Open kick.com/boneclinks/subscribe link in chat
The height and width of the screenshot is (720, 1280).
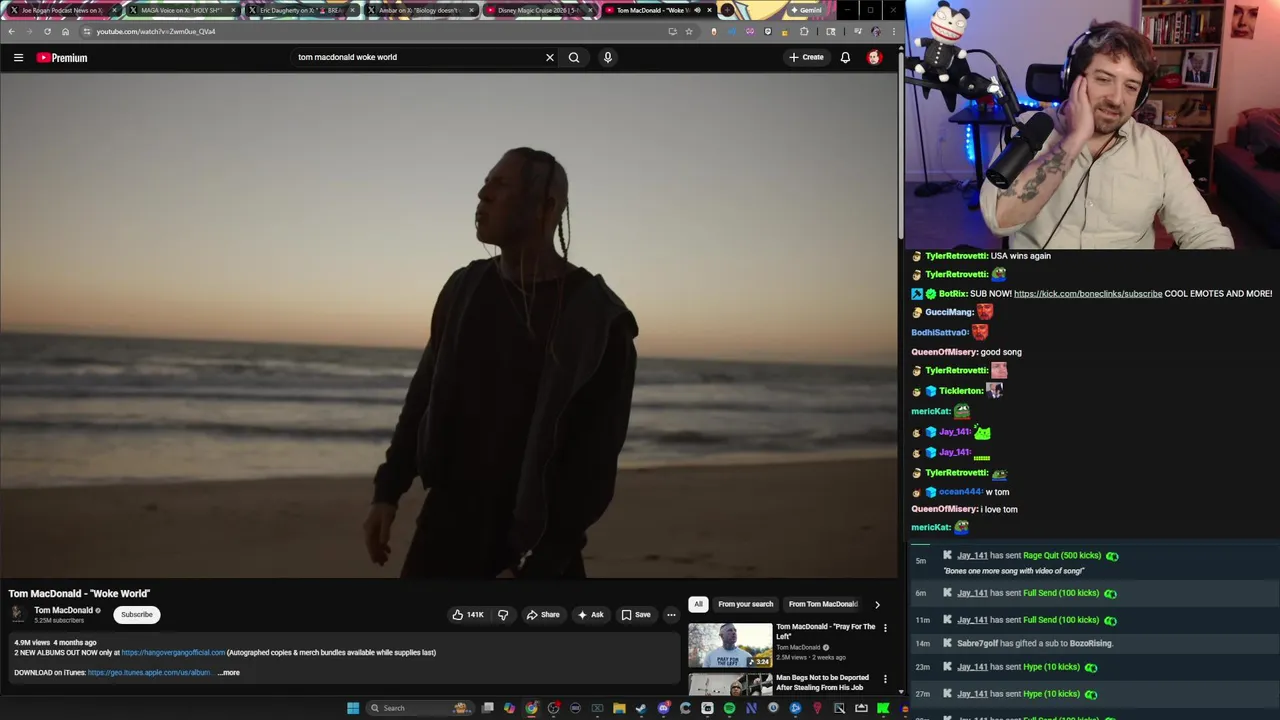pos(1088,294)
